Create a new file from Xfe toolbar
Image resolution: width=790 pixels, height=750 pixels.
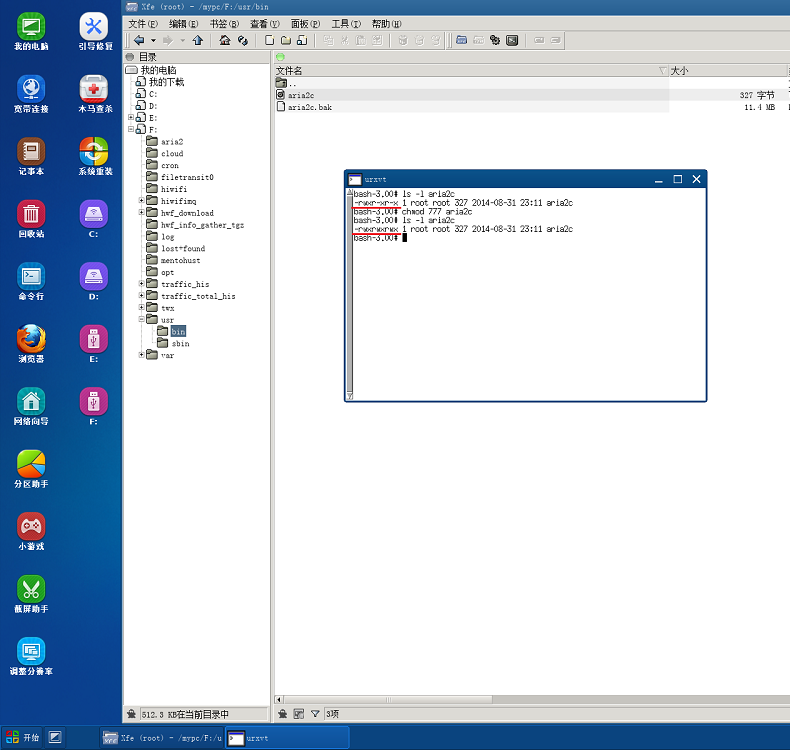coord(270,40)
